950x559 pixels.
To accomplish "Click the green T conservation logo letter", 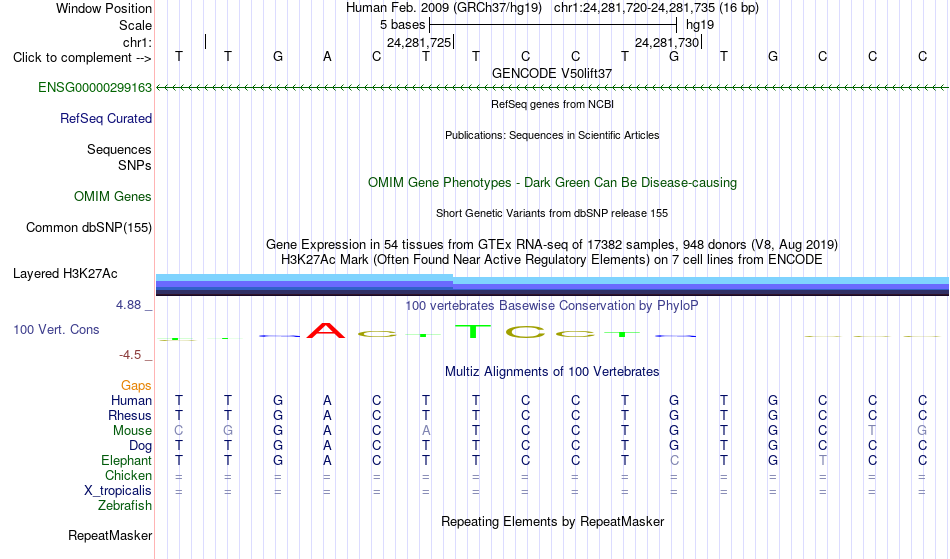I will 474,331.
